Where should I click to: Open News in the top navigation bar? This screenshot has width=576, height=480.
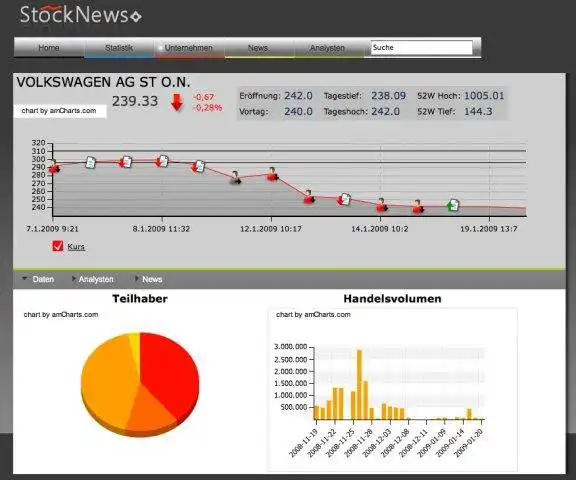[258, 48]
